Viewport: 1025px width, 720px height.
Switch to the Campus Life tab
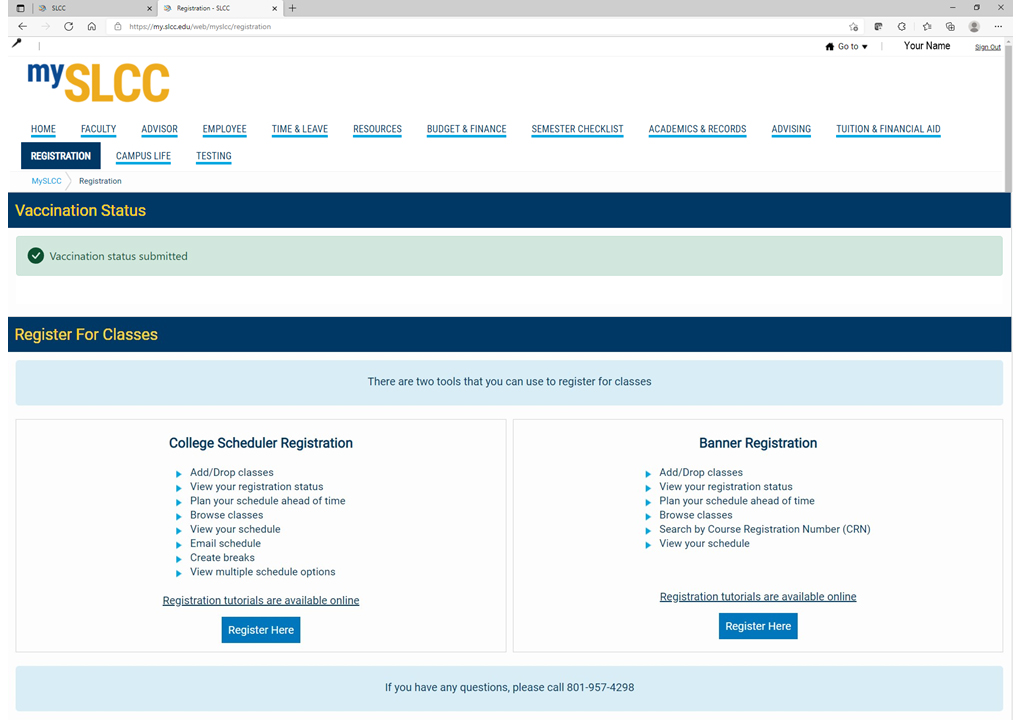coord(143,156)
